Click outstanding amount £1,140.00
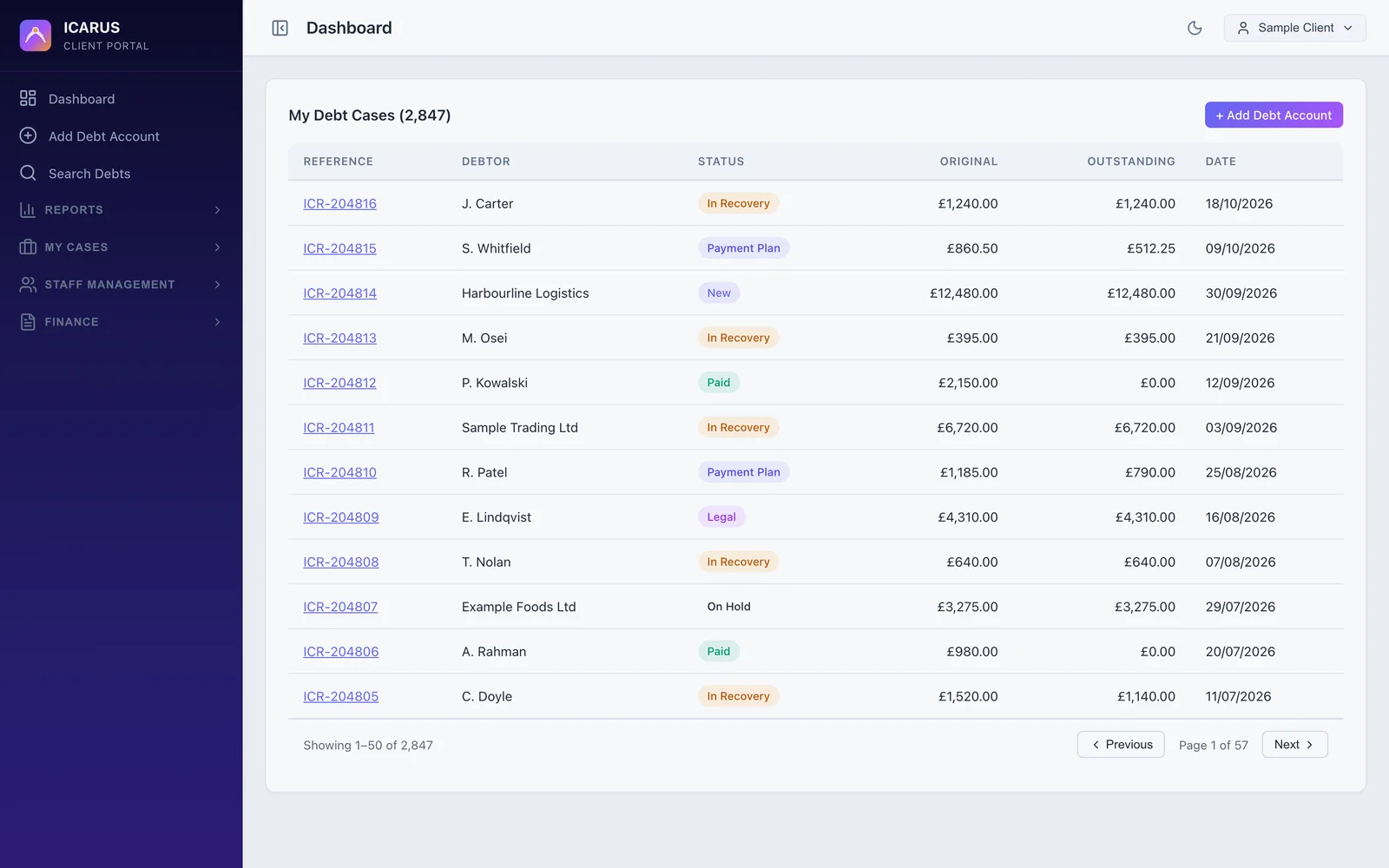Screen dimensions: 1389x868 (1146, 697)
